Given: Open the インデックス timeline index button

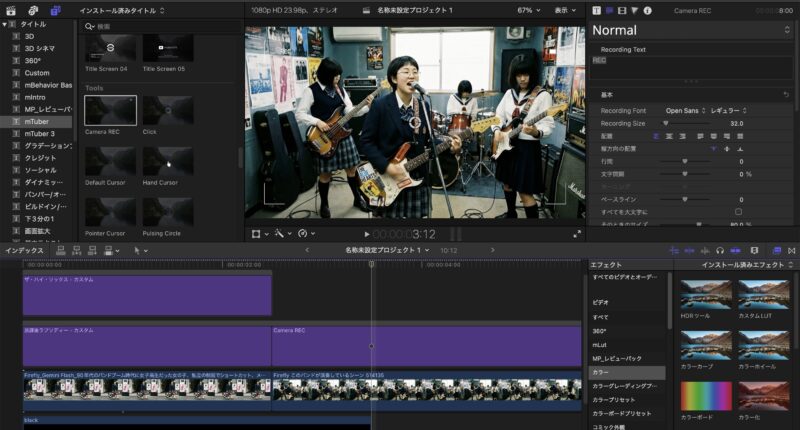Looking at the screenshot, I should tap(24, 250).
